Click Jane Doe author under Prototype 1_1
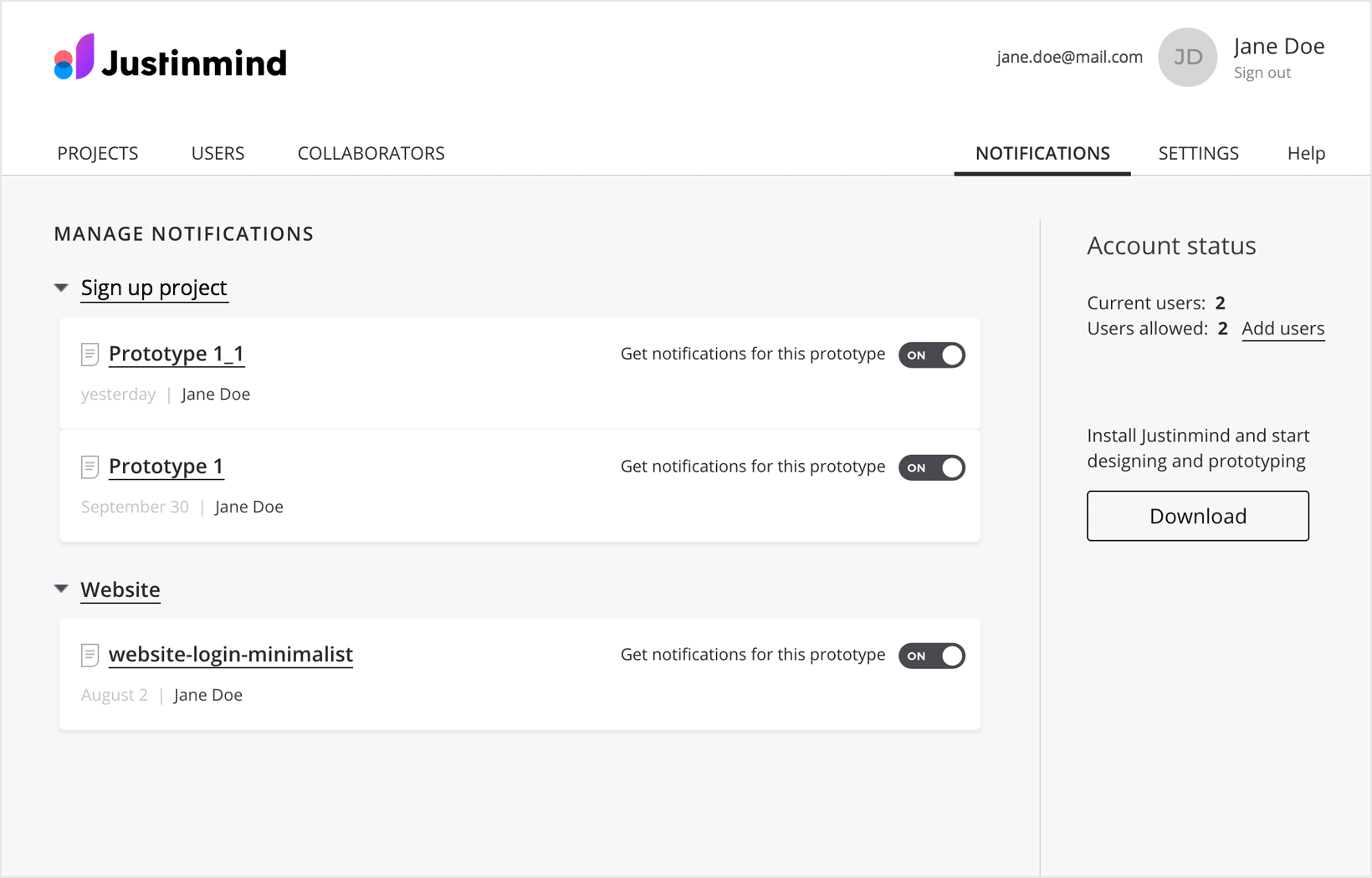 pos(216,395)
